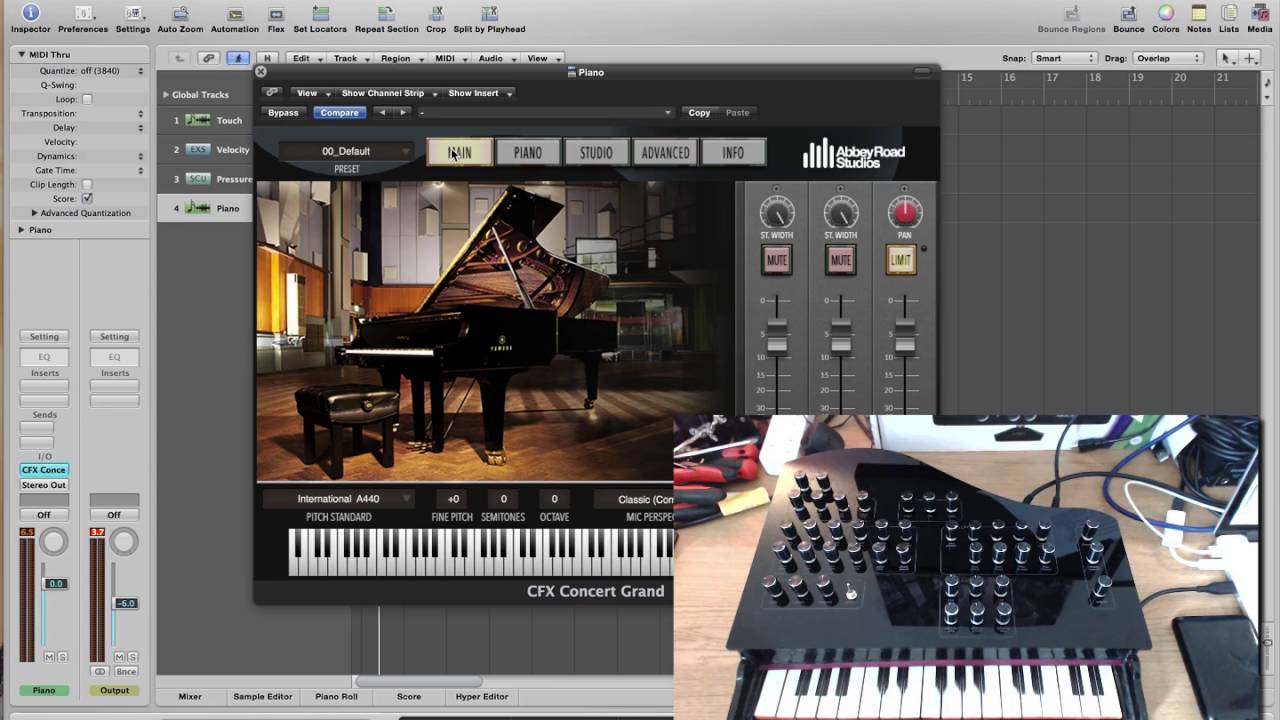Open the Quantize value stepper

point(140,71)
